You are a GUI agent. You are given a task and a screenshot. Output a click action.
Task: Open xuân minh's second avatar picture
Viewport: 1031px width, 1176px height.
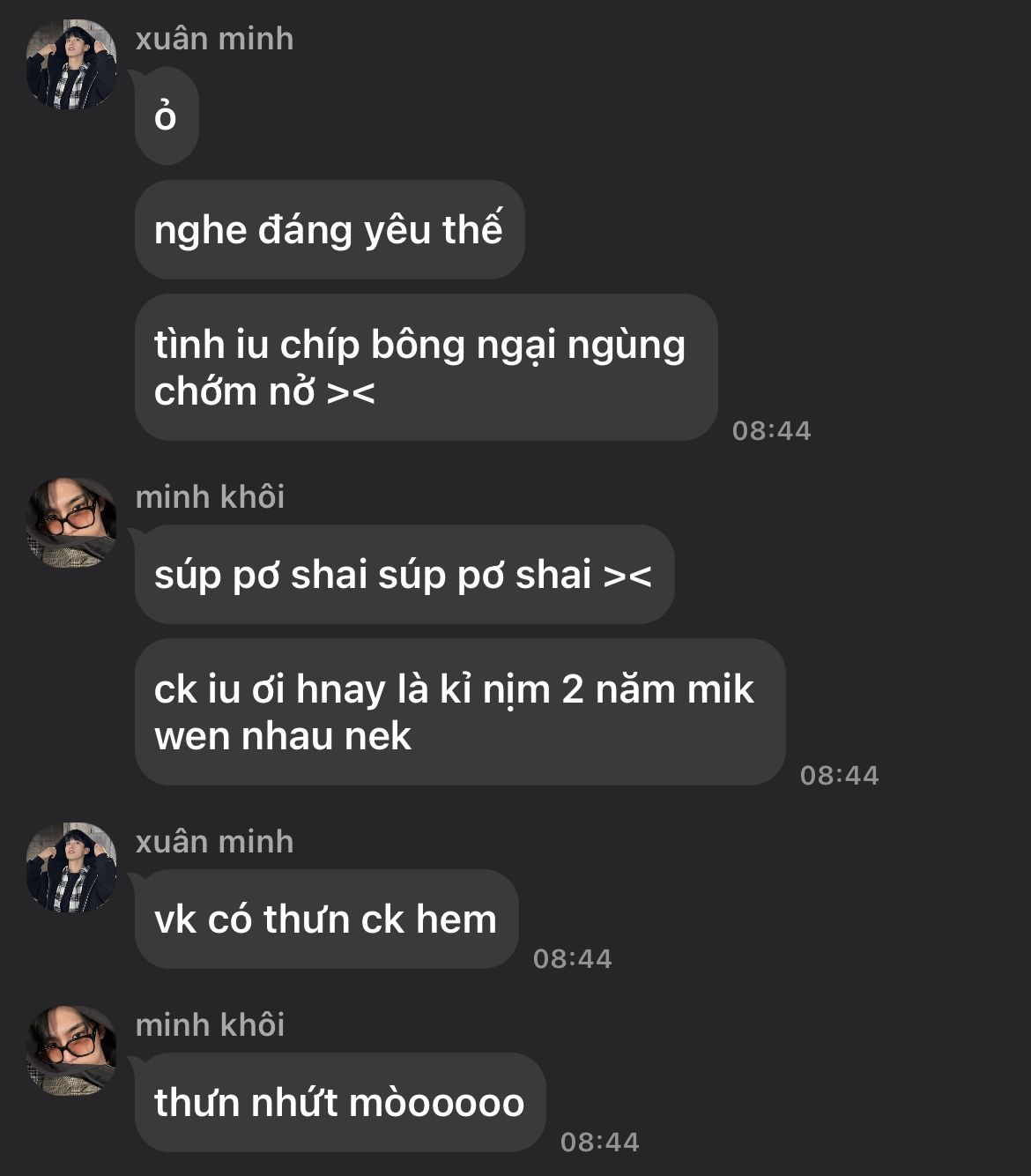(x=71, y=867)
